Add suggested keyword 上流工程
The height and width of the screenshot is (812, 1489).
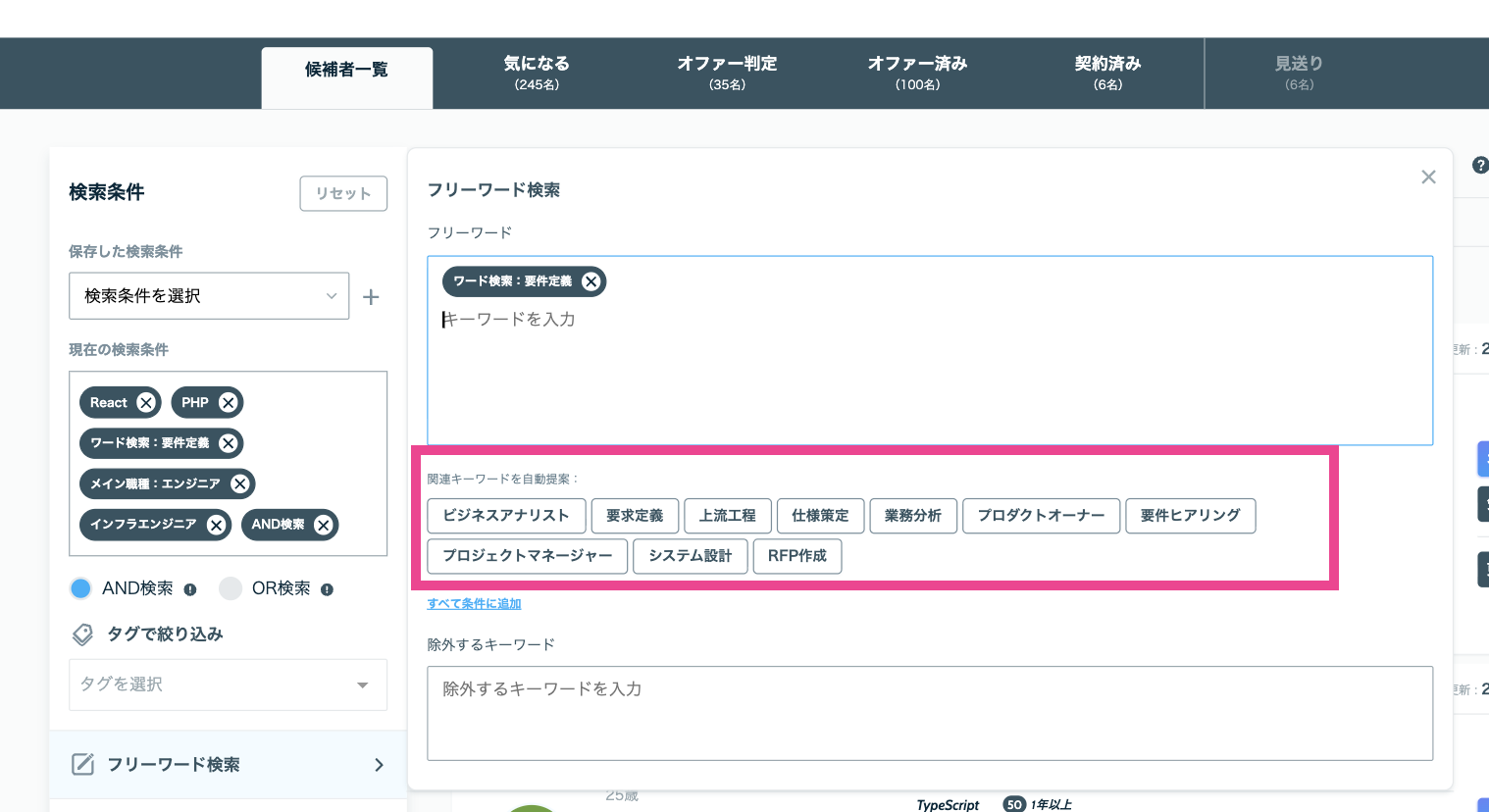pyautogui.click(x=728, y=516)
